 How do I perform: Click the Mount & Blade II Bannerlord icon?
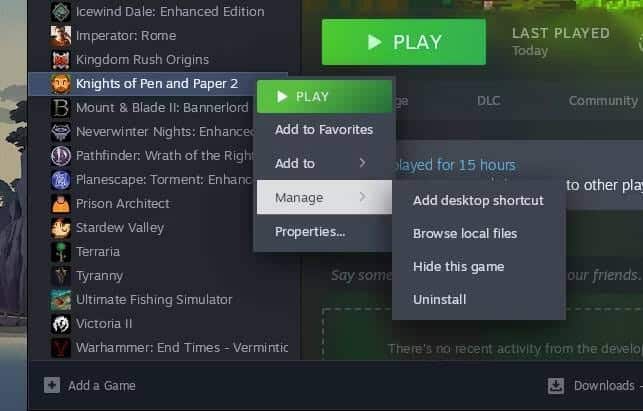[61, 107]
